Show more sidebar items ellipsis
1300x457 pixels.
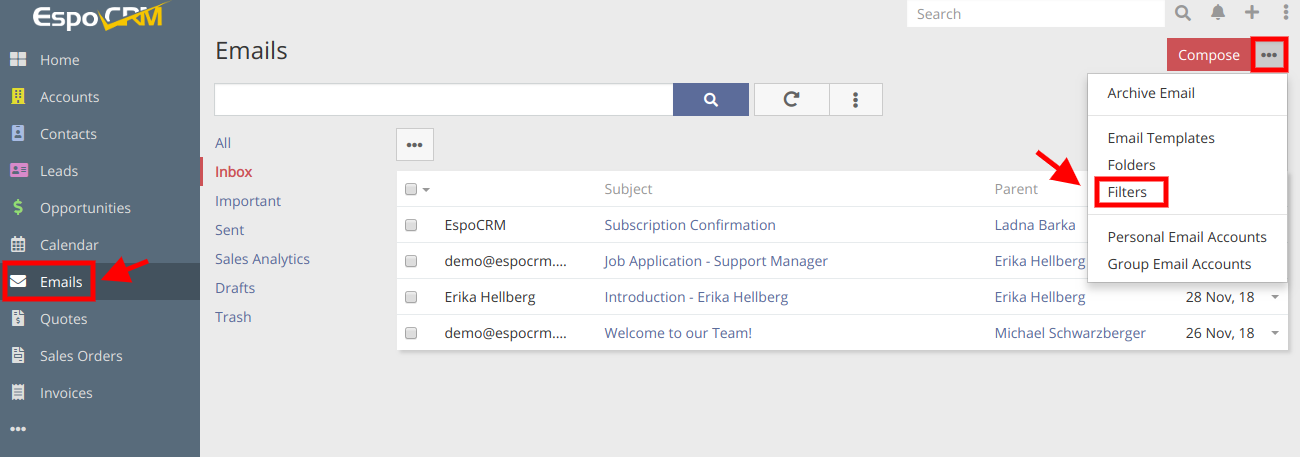pyautogui.click(x=18, y=429)
